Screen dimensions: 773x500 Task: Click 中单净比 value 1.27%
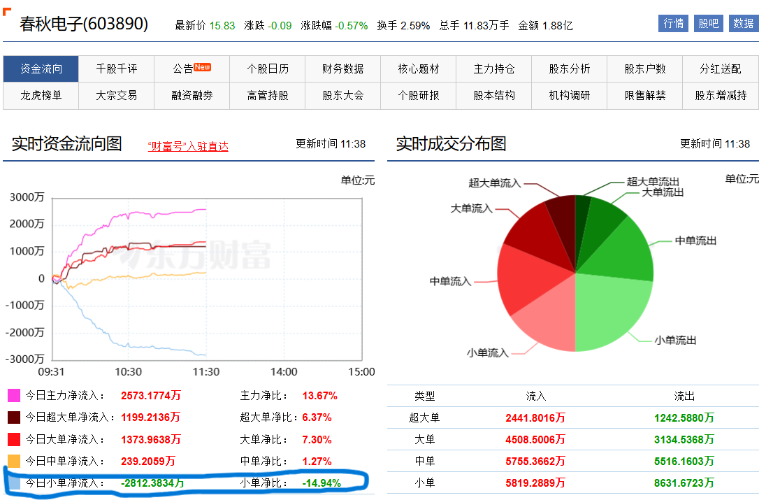click(x=317, y=461)
